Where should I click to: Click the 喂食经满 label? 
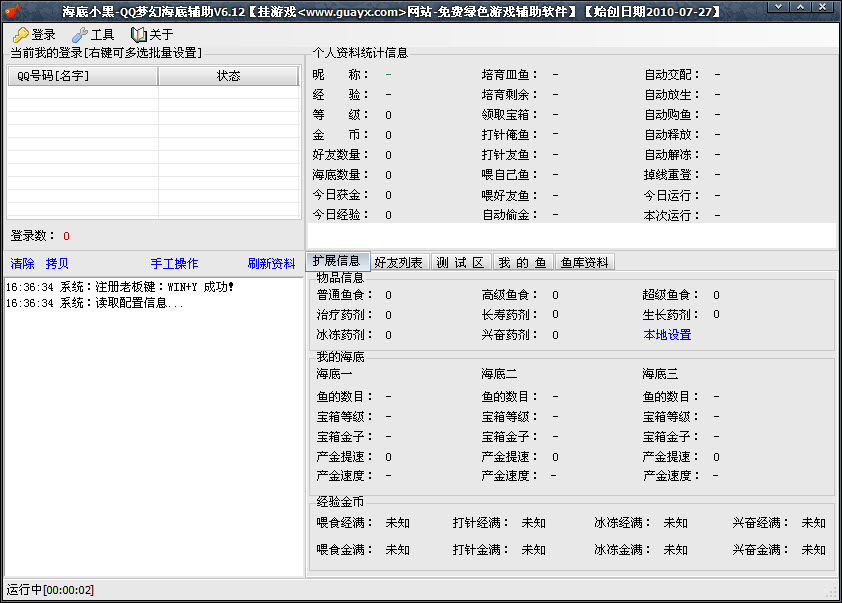tap(344, 522)
